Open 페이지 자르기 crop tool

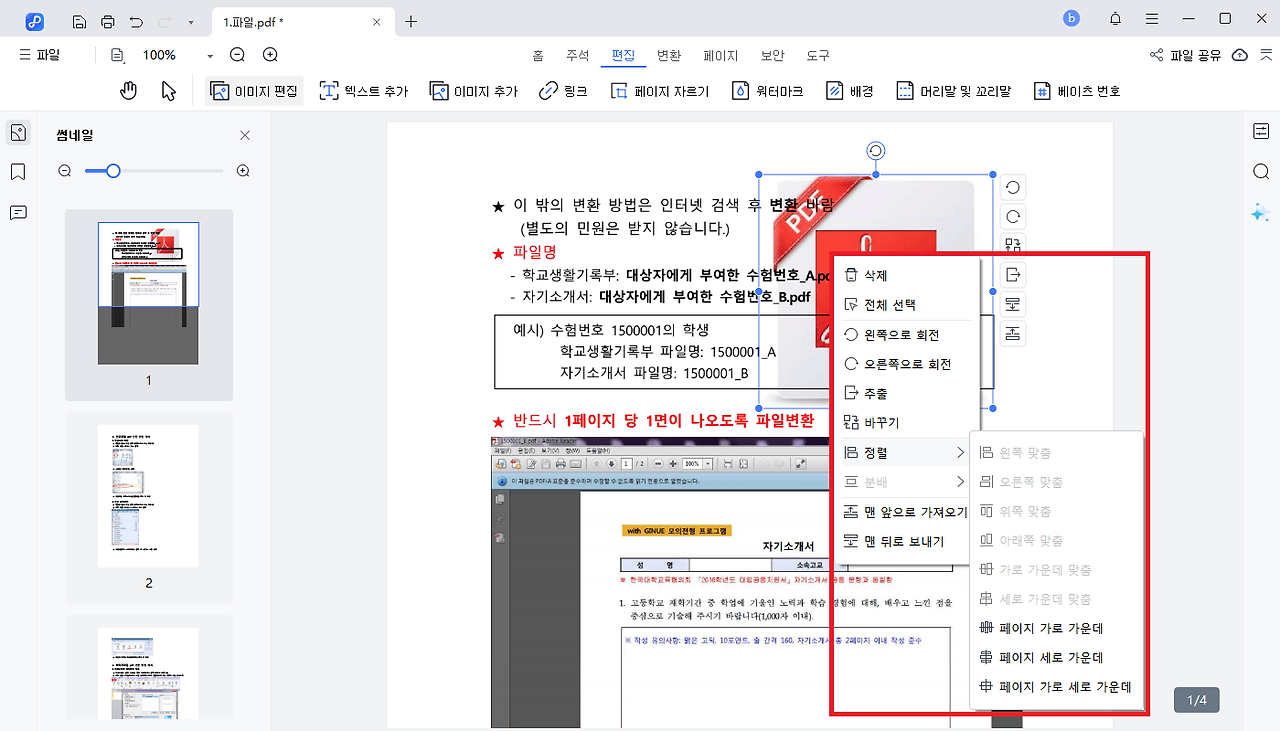(658, 91)
